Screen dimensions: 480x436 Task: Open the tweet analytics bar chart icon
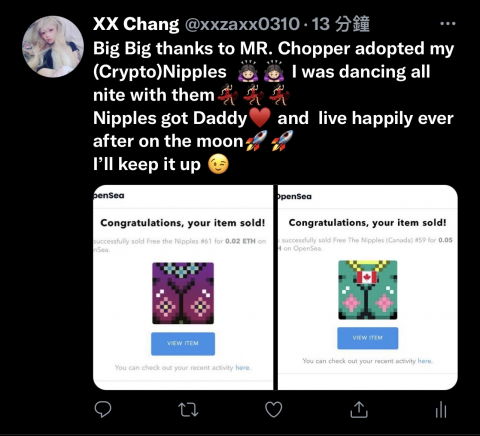[441, 409]
